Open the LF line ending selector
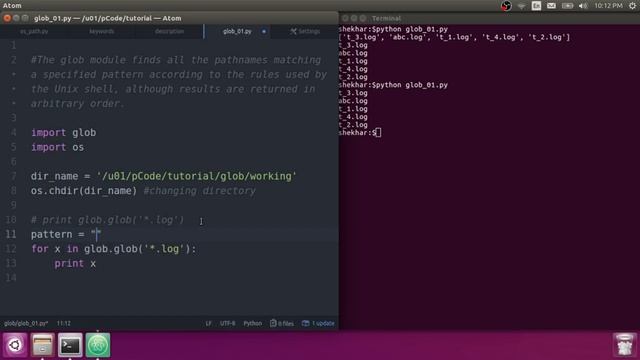The height and width of the screenshot is (360, 640). tap(209, 323)
